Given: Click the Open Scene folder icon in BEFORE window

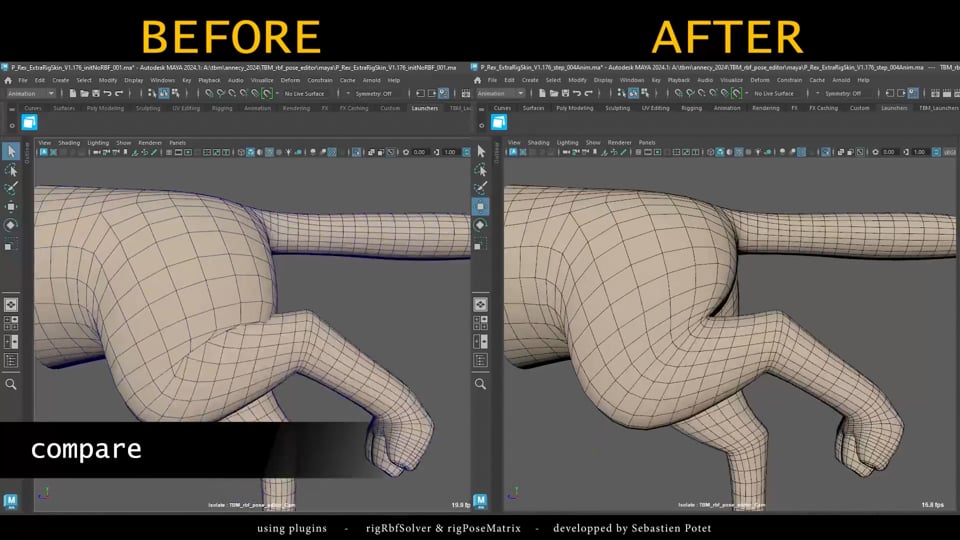Looking at the screenshot, I should [84, 94].
